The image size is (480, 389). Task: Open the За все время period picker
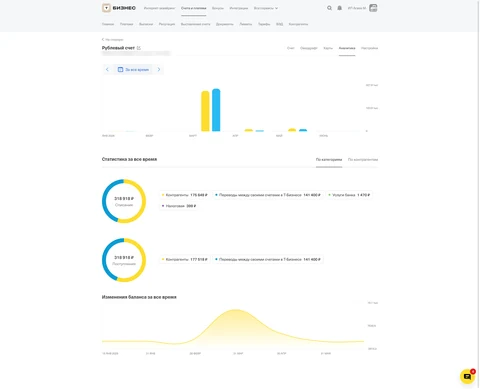(133, 69)
